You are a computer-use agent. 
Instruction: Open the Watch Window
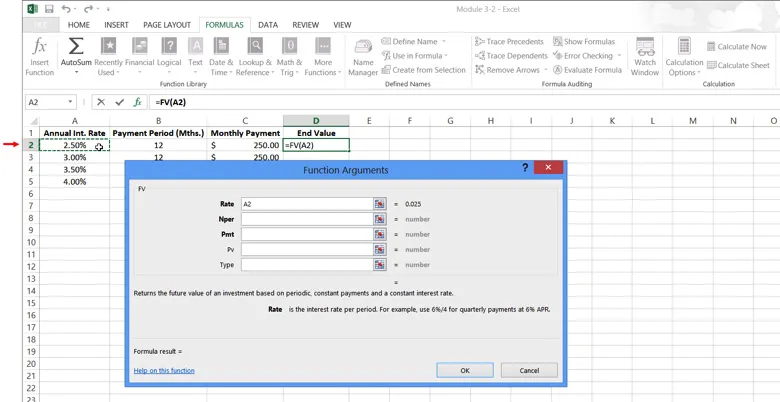(645, 56)
